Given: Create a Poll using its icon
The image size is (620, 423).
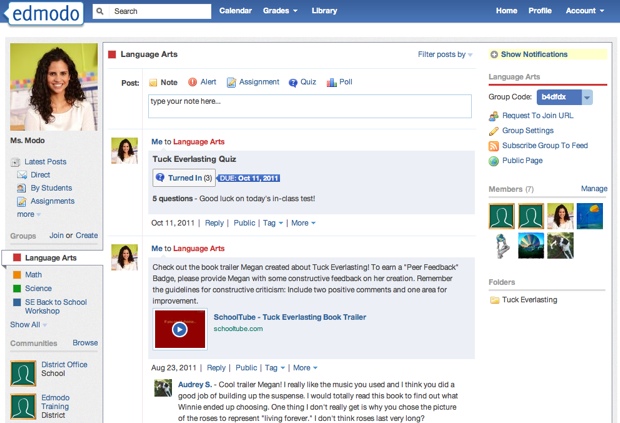Looking at the screenshot, I should pos(331,83).
